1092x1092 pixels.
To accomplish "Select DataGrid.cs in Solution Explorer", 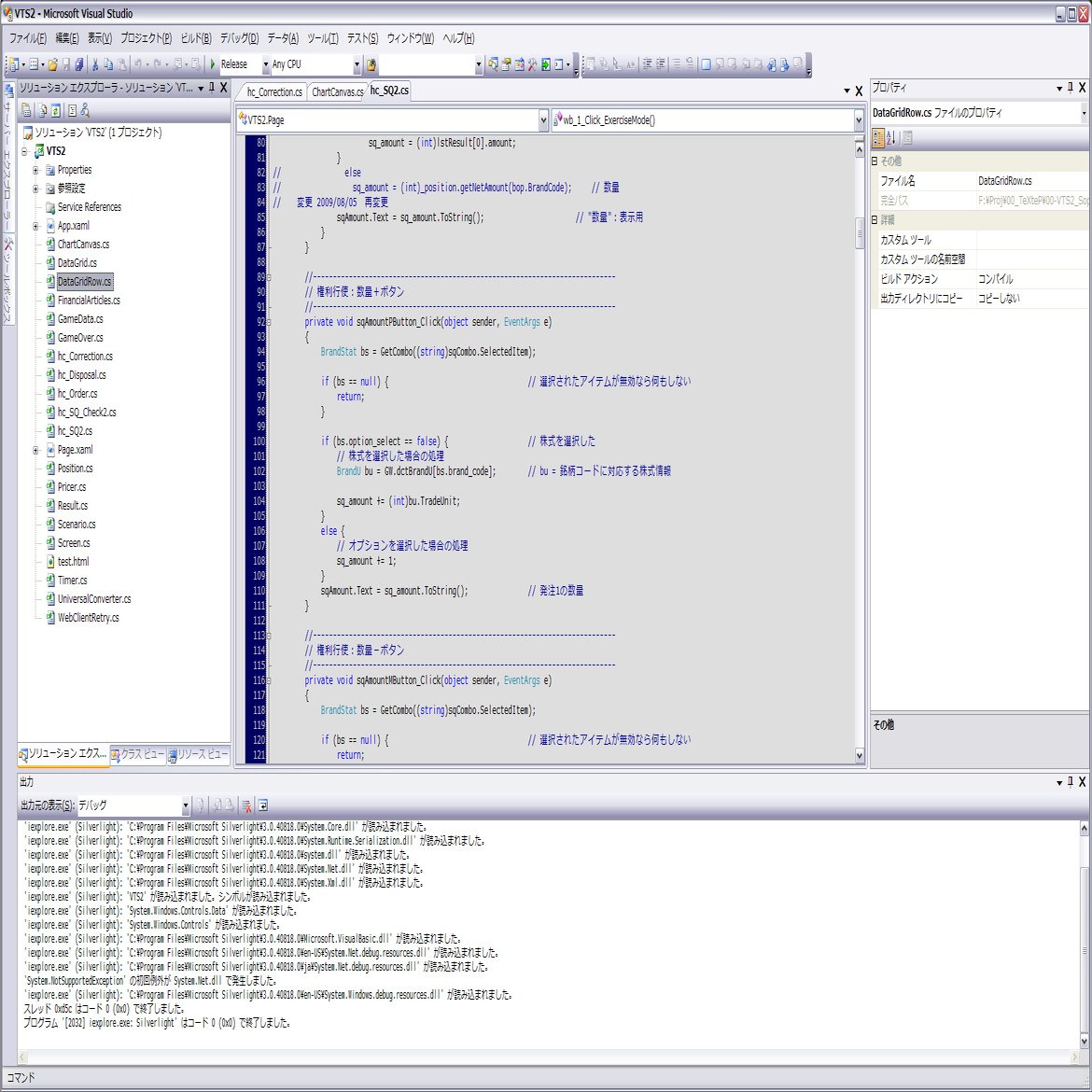I will 77,263.
